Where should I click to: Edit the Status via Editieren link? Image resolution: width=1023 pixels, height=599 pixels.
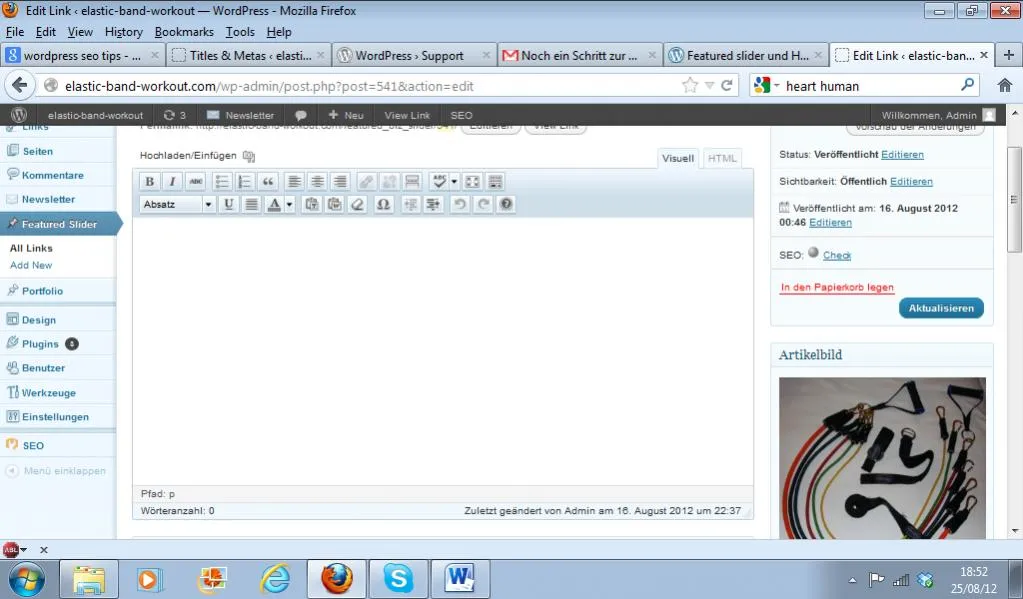click(902, 155)
